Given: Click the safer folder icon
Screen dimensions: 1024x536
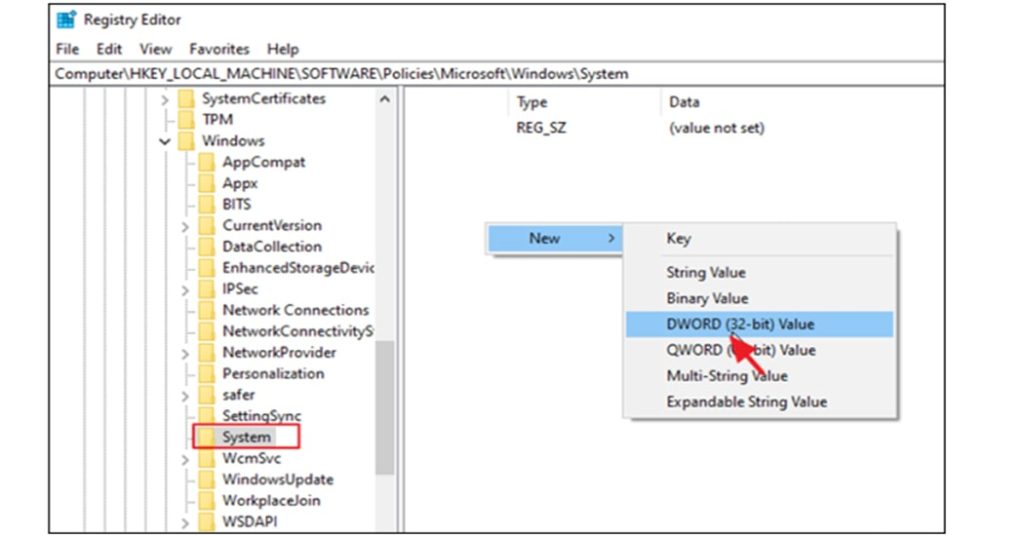Looking at the screenshot, I should 207,395.
